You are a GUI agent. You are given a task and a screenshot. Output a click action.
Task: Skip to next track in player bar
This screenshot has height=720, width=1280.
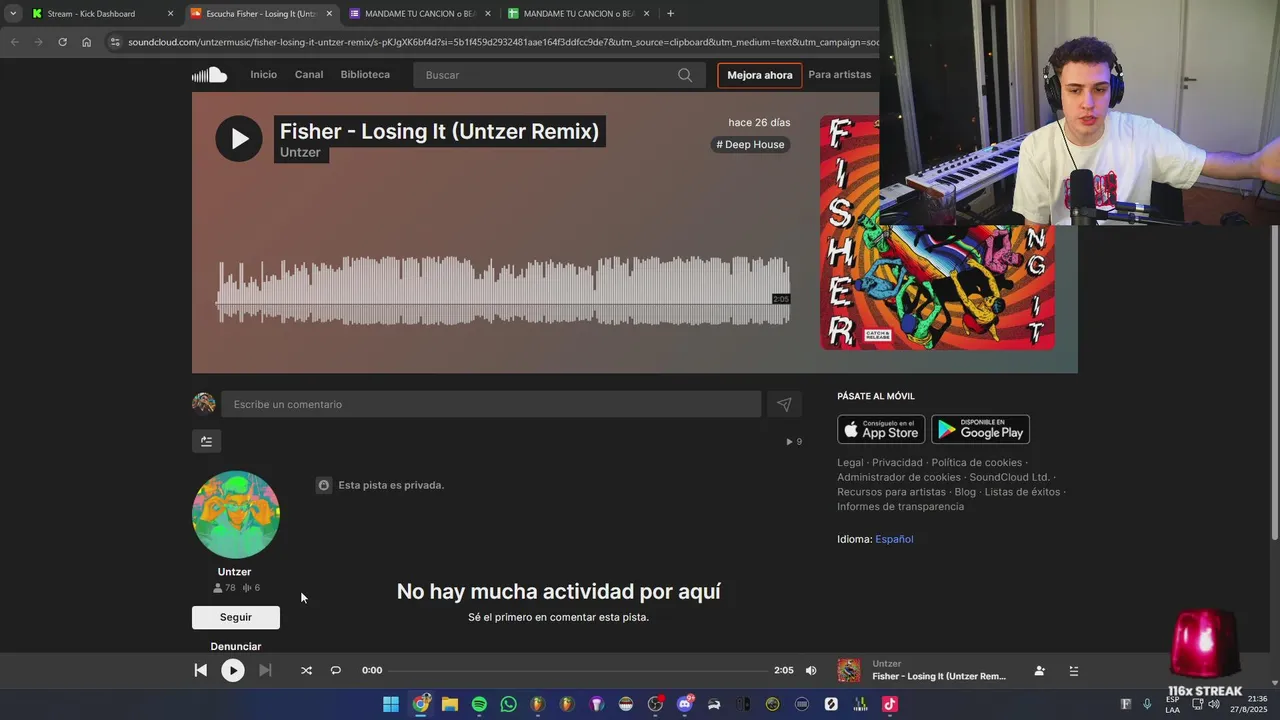(x=265, y=670)
